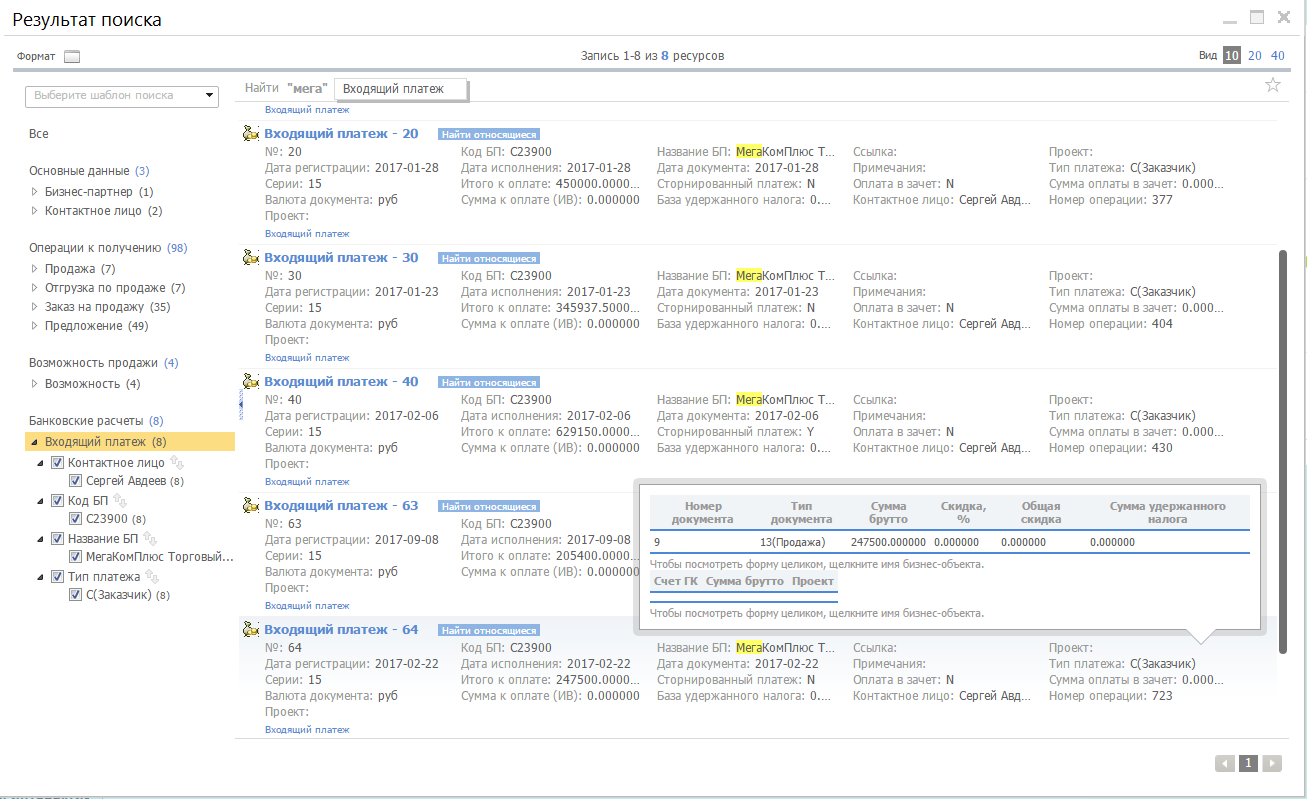Expand the Отгрузка по продаже node

[35, 288]
